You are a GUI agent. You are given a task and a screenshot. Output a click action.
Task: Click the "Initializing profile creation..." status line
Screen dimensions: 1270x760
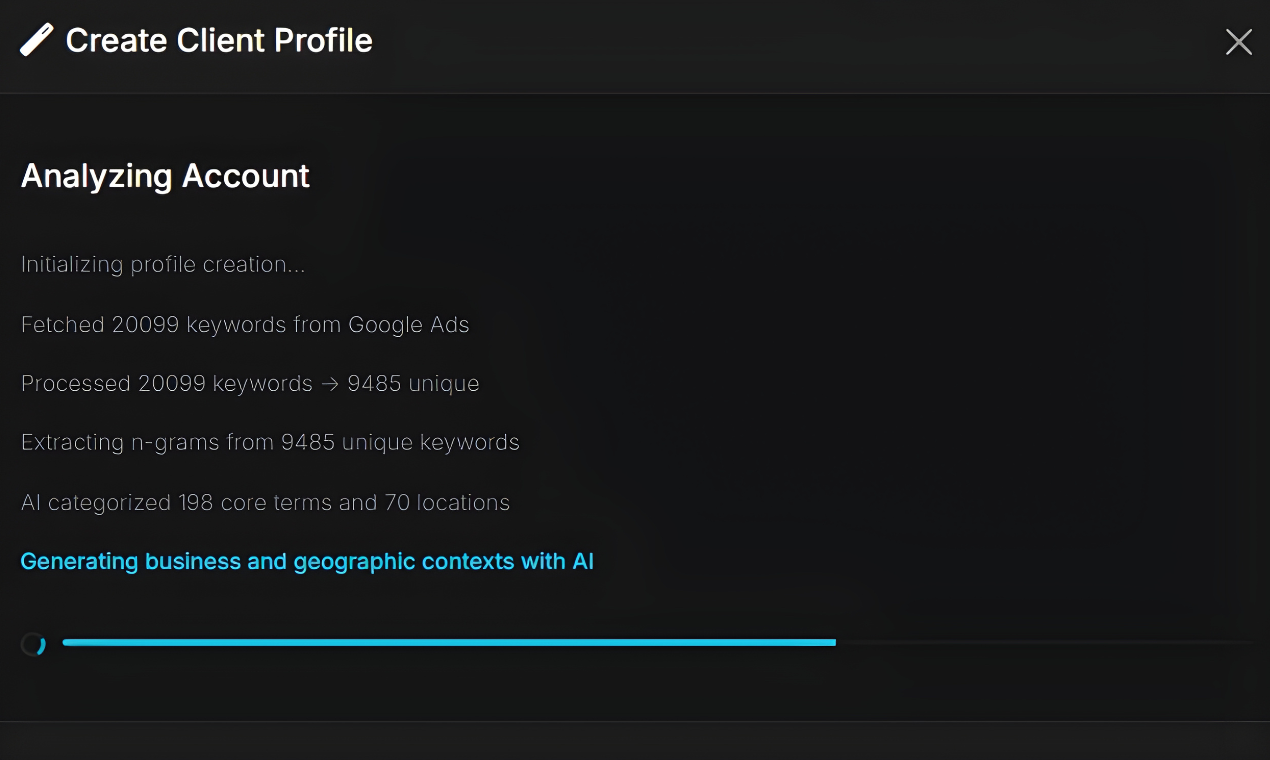163,265
